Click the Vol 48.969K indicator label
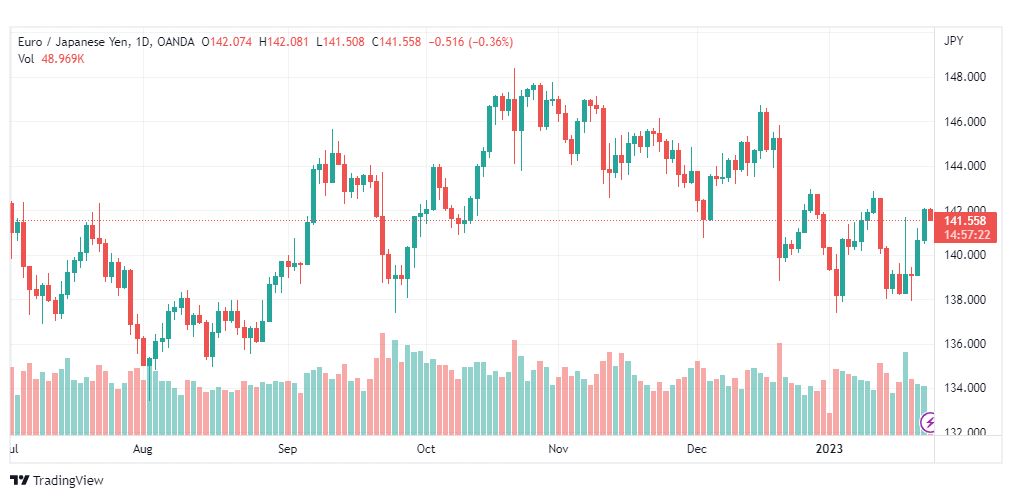Image resolution: width=1012 pixels, height=498 pixels. coord(51,59)
